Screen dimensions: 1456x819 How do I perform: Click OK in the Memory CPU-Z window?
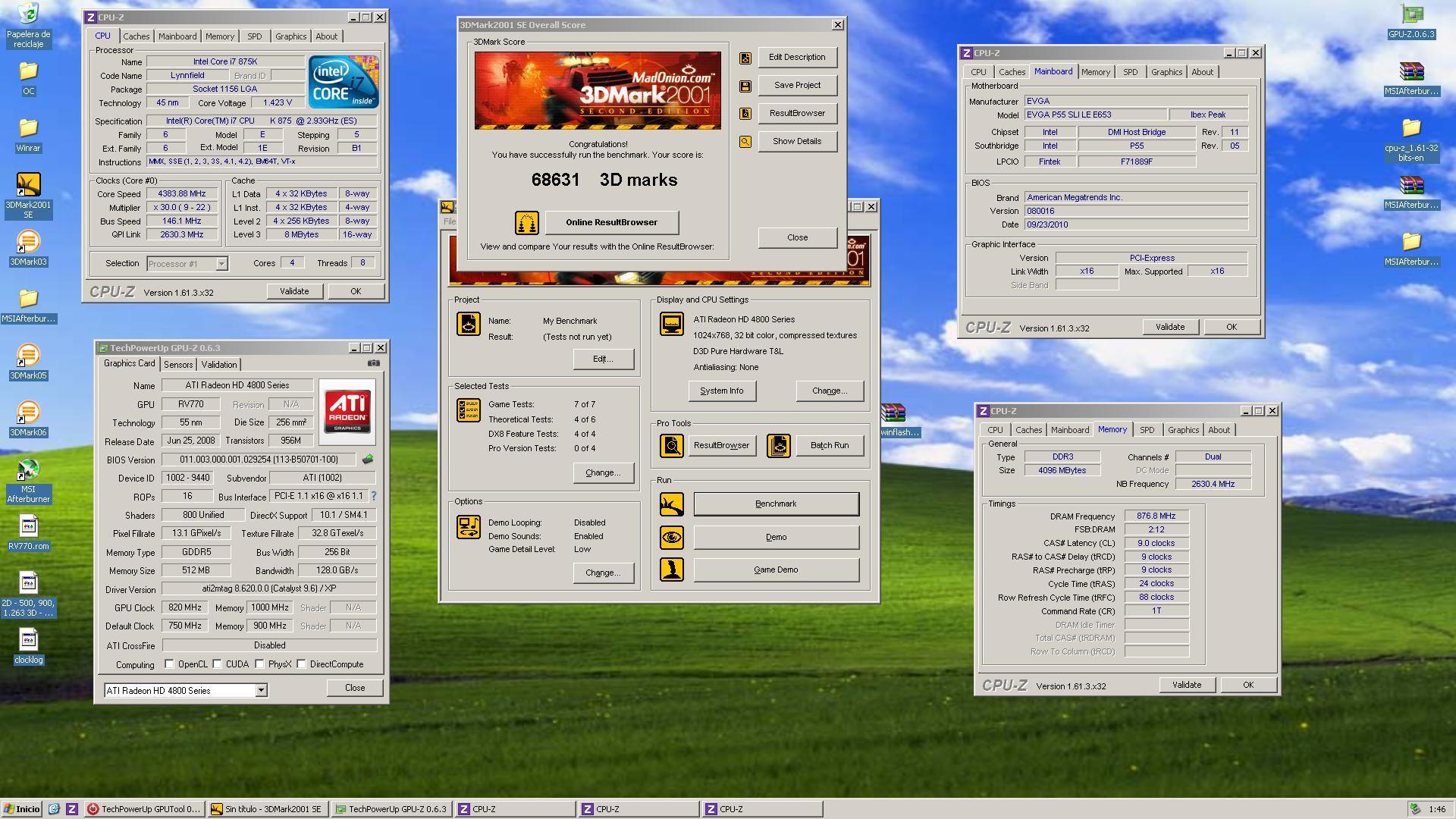(x=1248, y=685)
